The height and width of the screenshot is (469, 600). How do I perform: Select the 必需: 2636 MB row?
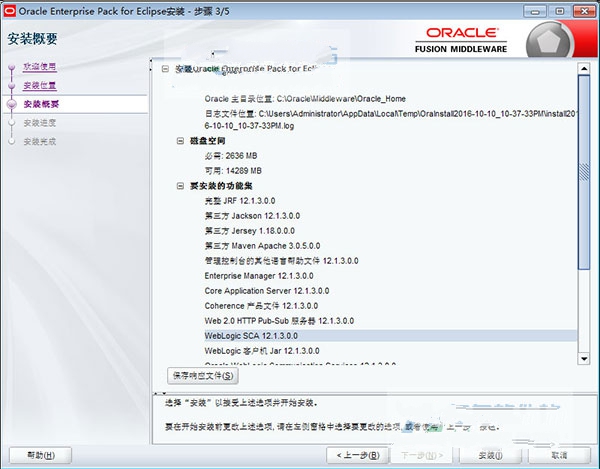pyautogui.click(x=231, y=156)
